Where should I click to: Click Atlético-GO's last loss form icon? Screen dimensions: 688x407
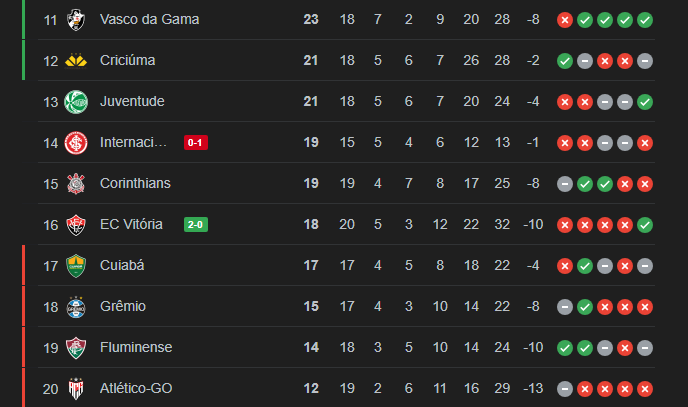(x=645, y=389)
